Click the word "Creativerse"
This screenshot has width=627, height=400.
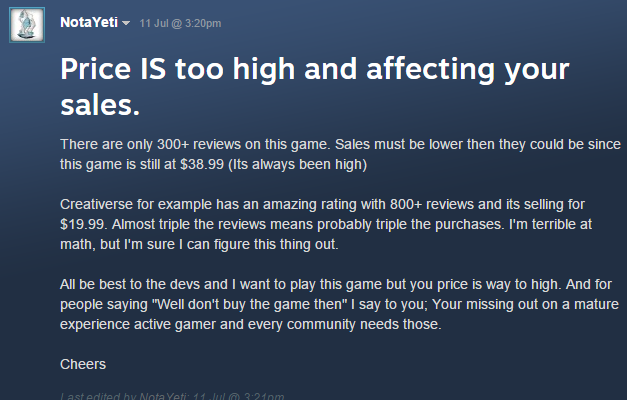click(97, 202)
